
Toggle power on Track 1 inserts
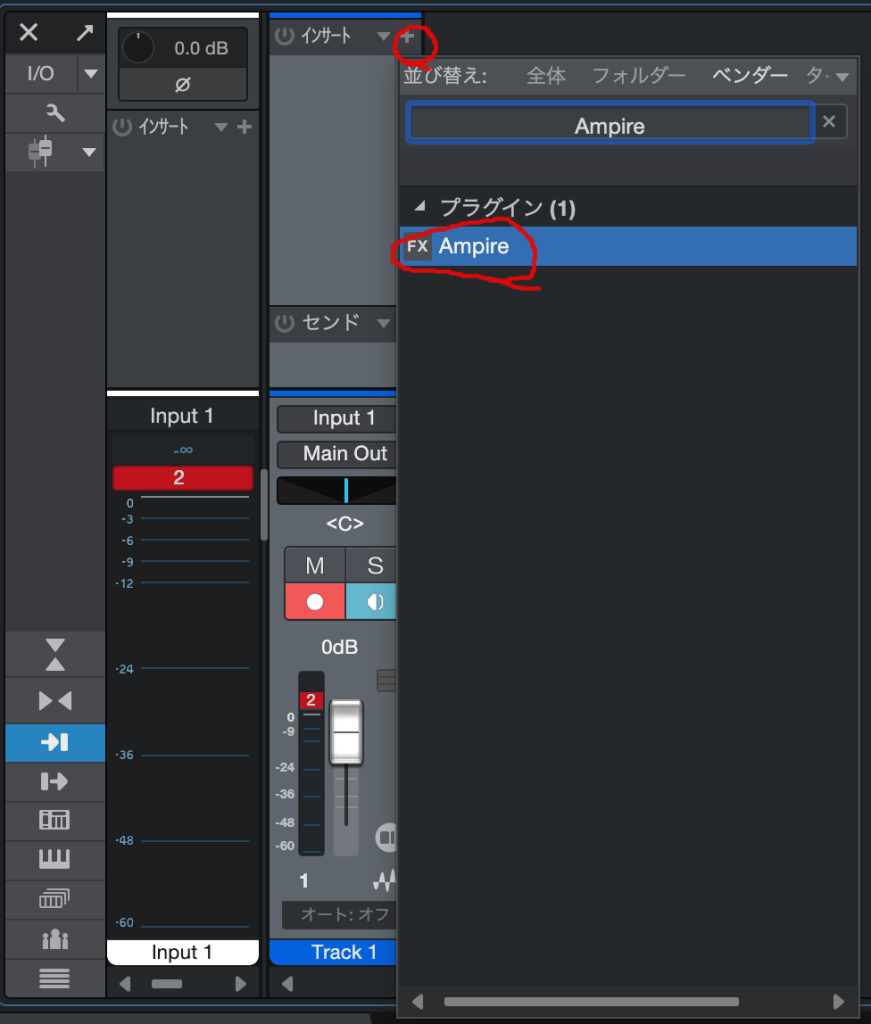285,37
